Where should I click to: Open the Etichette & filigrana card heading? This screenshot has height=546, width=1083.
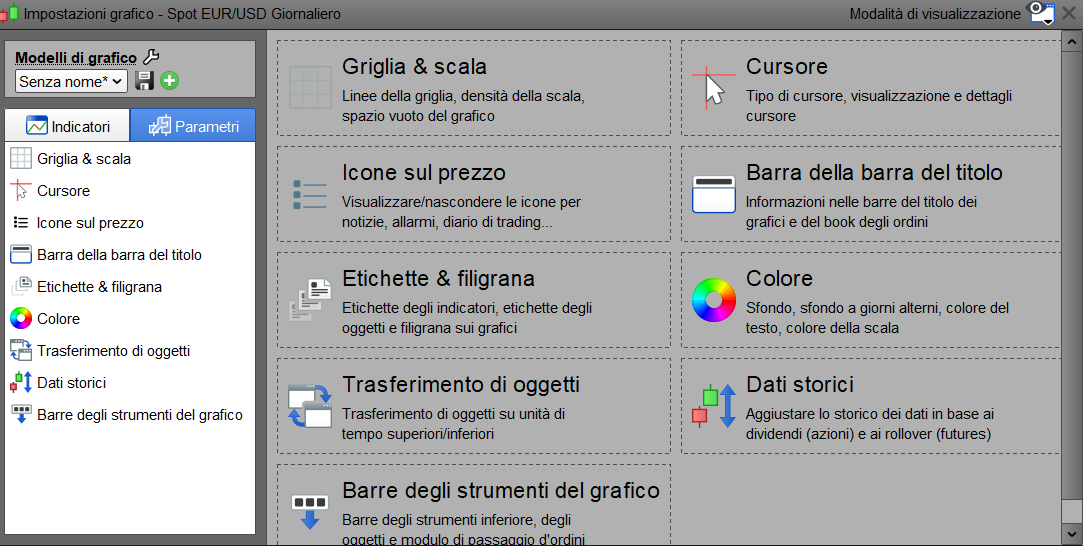pos(439,278)
